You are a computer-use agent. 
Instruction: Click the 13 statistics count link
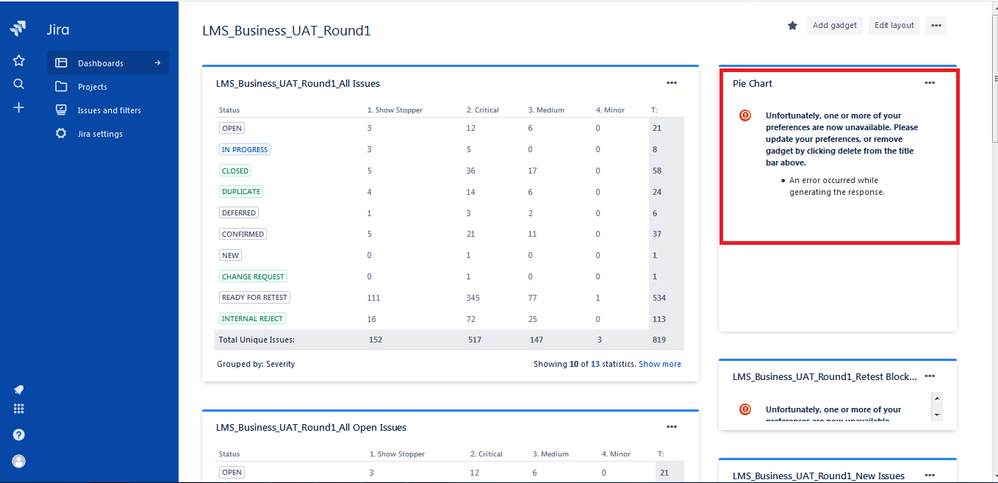point(595,364)
